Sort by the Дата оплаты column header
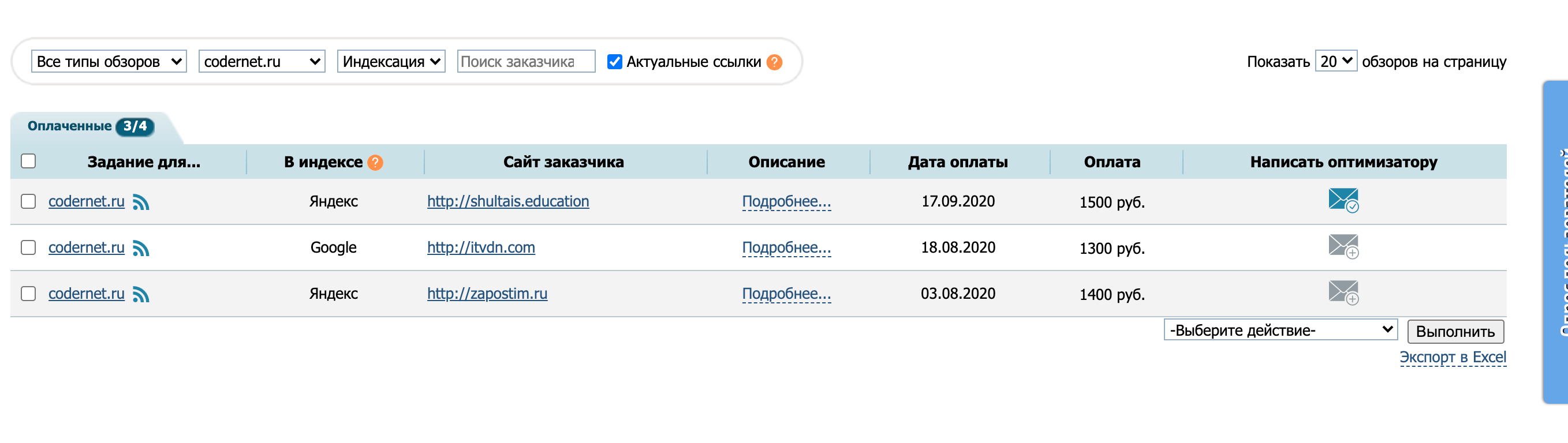The width and height of the screenshot is (1568, 443). (x=957, y=162)
